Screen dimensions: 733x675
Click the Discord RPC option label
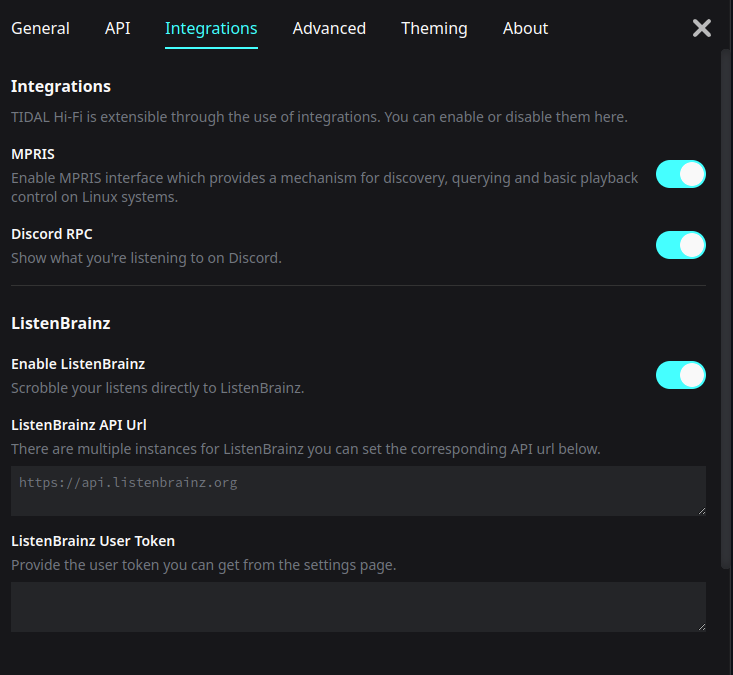52,234
